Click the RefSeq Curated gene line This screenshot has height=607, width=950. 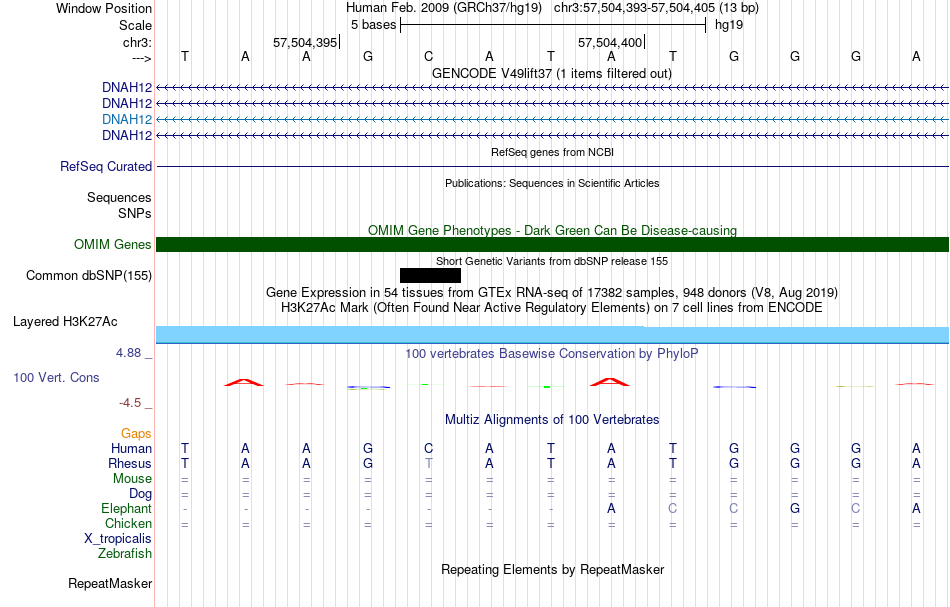pyautogui.click(x=552, y=167)
